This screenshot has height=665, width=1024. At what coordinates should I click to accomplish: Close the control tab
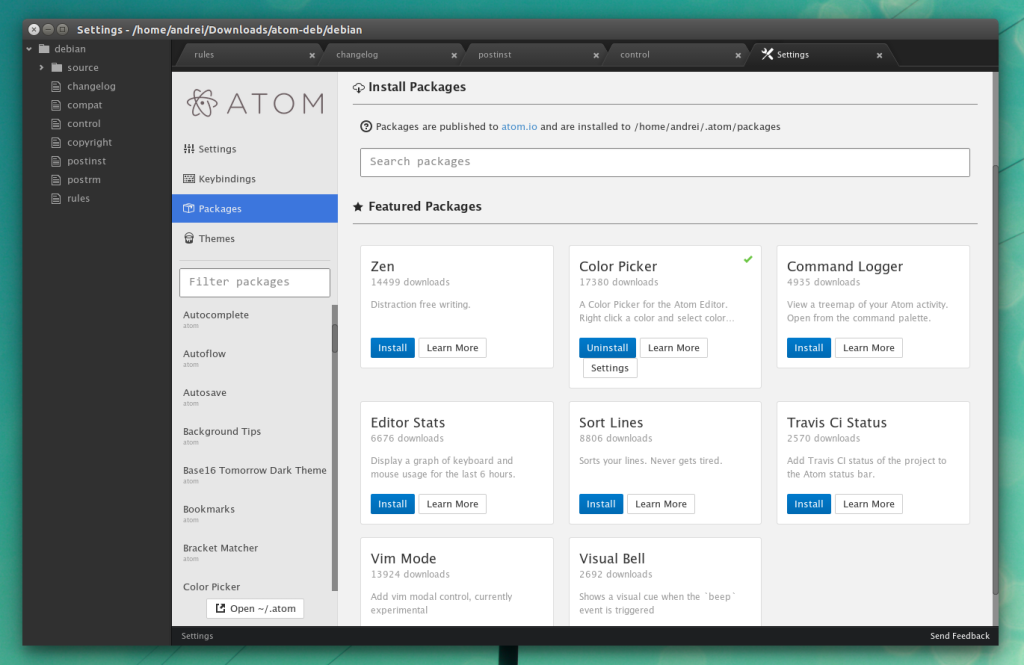[738, 56]
